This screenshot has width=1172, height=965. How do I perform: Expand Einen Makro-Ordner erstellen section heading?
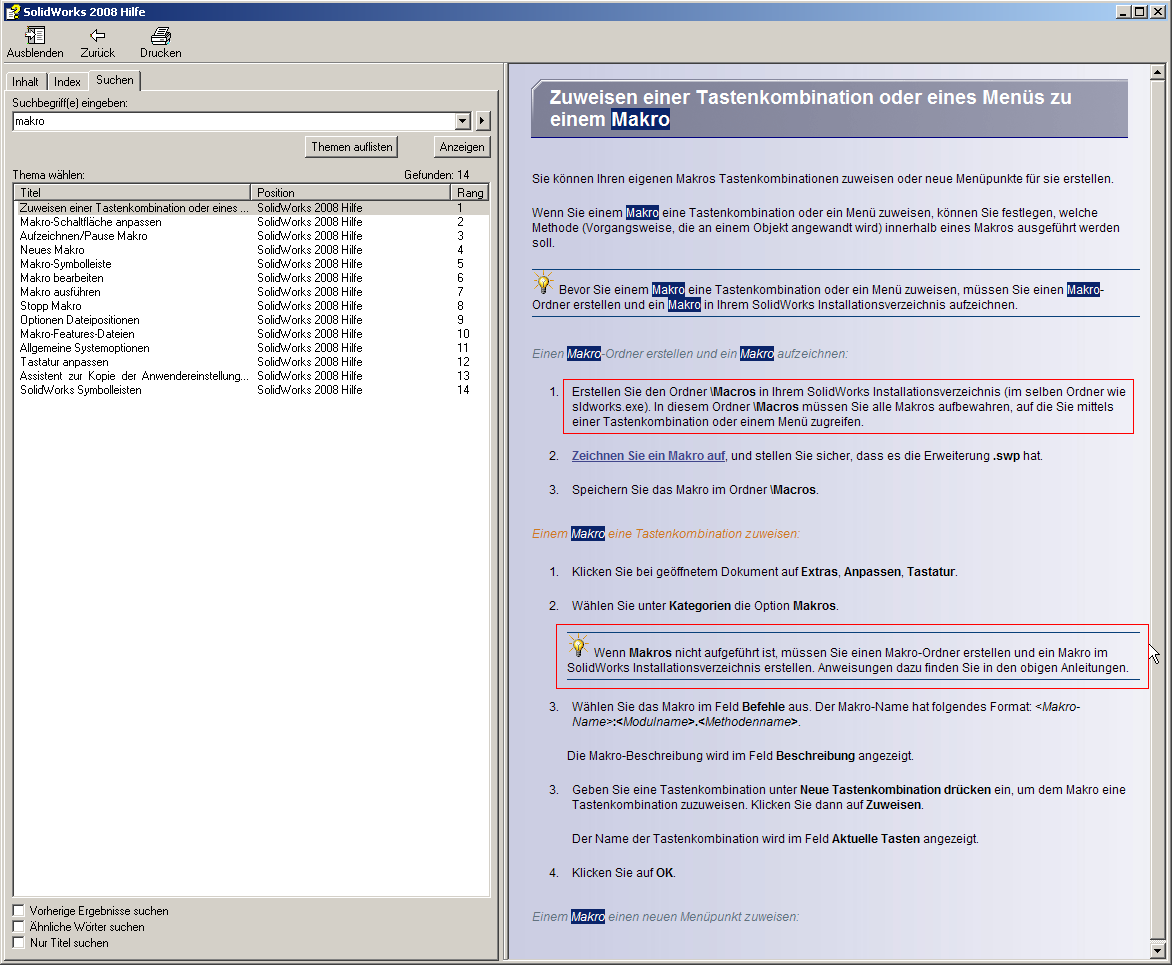[x=690, y=354]
